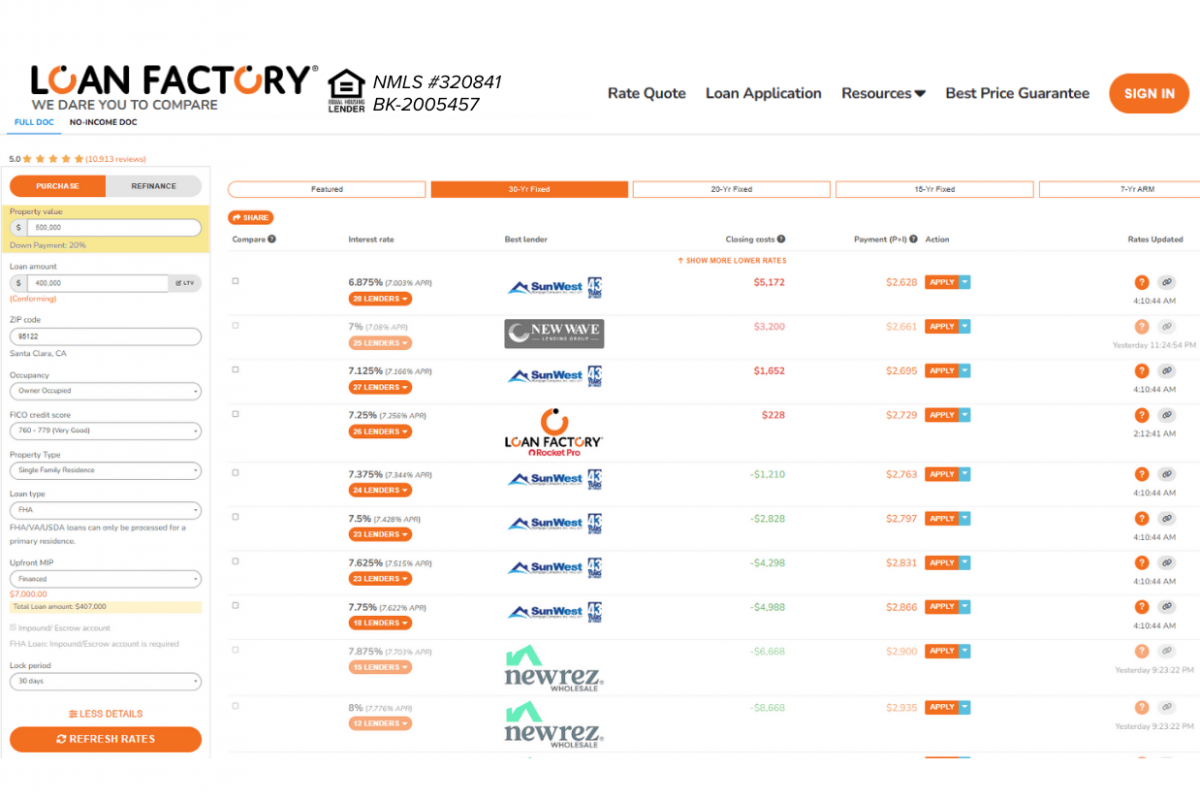The height and width of the screenshot is (800, 1200).
Task: Open Apply dropdown arrow for 6.875% row
Action: pyautogui.click(x=965, y=283)
